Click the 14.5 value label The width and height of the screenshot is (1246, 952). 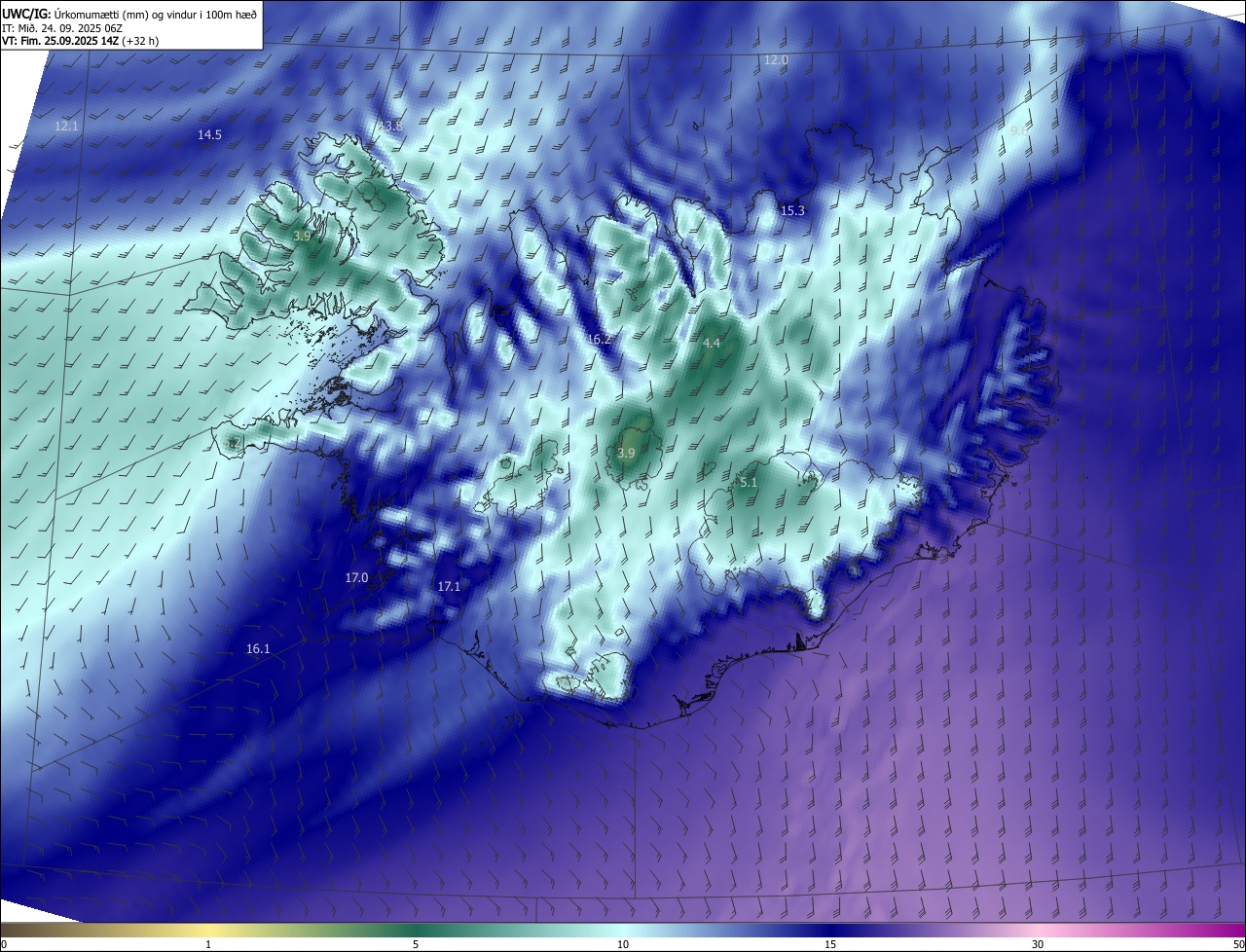click(209, 135)
